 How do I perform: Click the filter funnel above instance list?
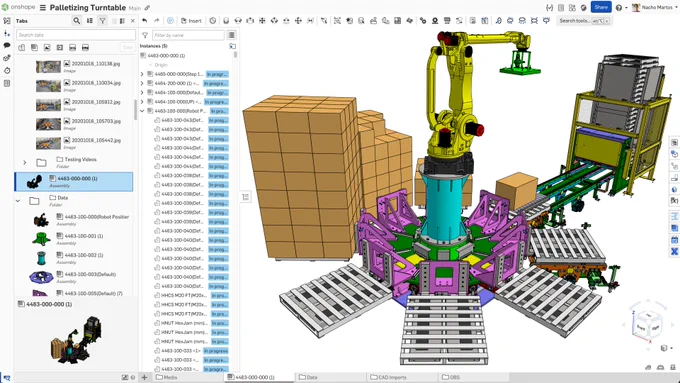point(145,35)
